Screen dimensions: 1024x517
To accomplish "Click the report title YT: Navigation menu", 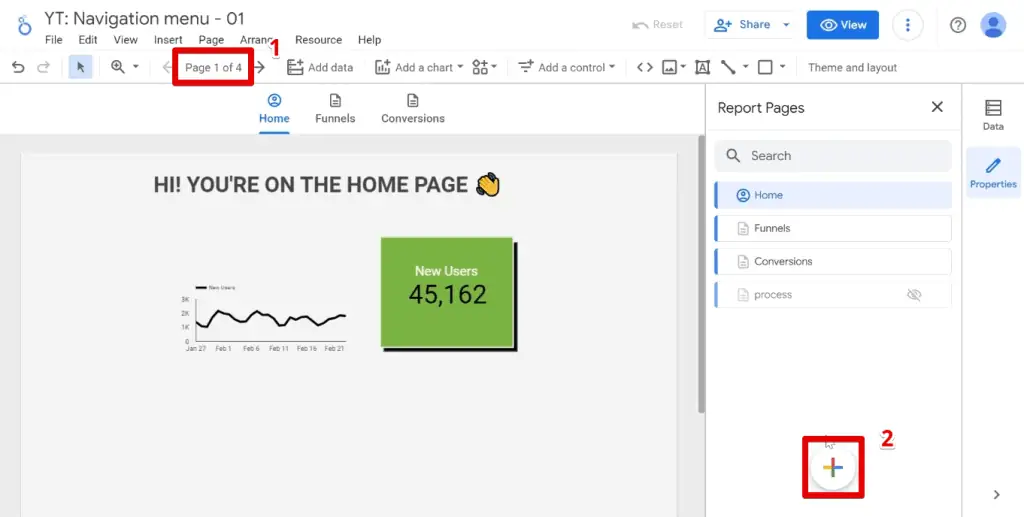I will (144, 18).
